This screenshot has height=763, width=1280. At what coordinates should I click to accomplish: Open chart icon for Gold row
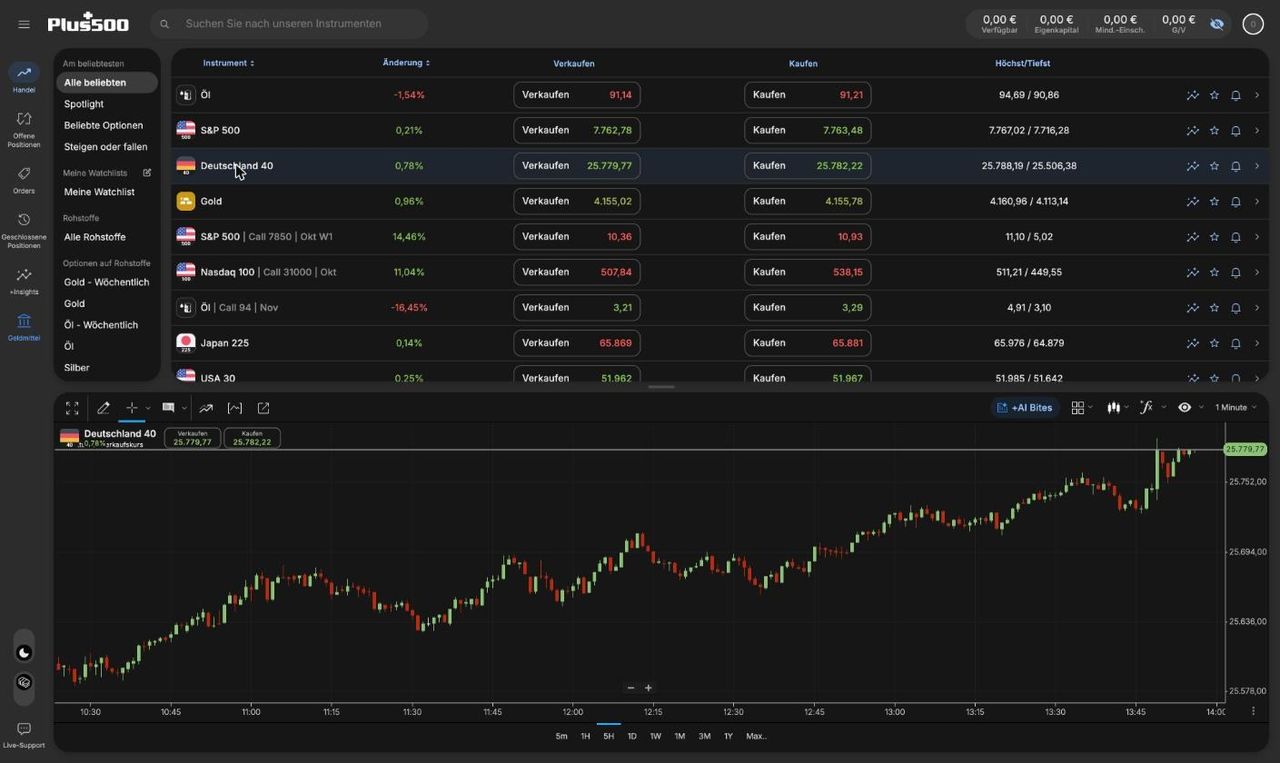(x=1193, y=201)
